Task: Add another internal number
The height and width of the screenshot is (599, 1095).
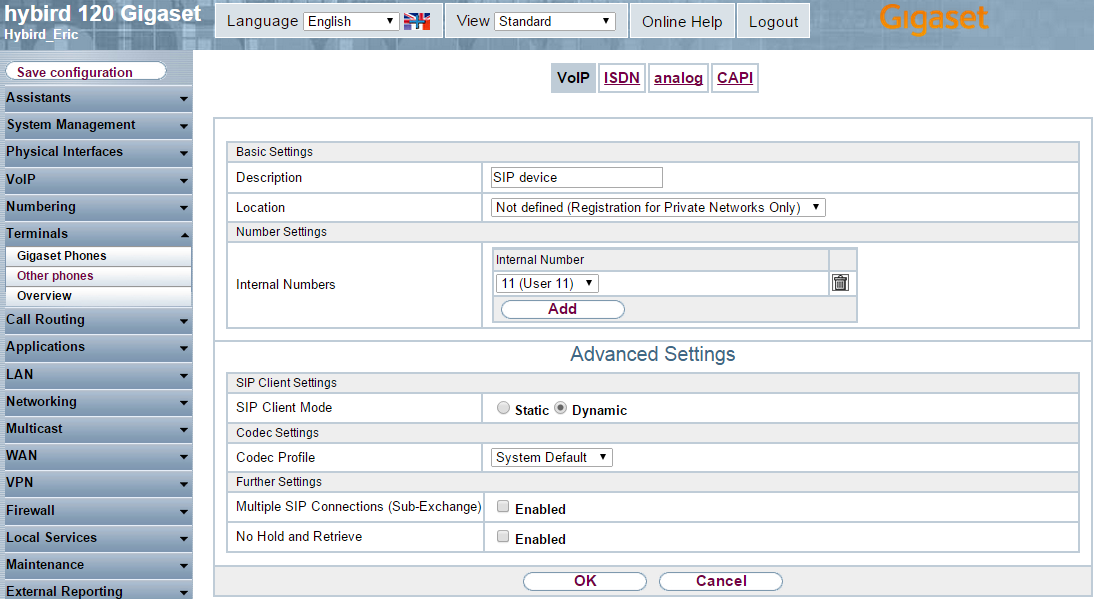Action: point(563,309)
